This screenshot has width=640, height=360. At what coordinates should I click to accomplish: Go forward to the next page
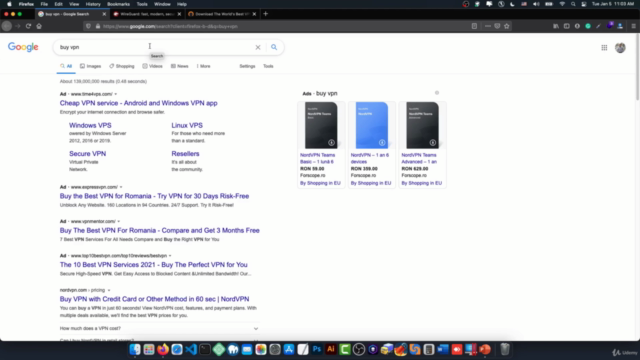click(18, 26)
